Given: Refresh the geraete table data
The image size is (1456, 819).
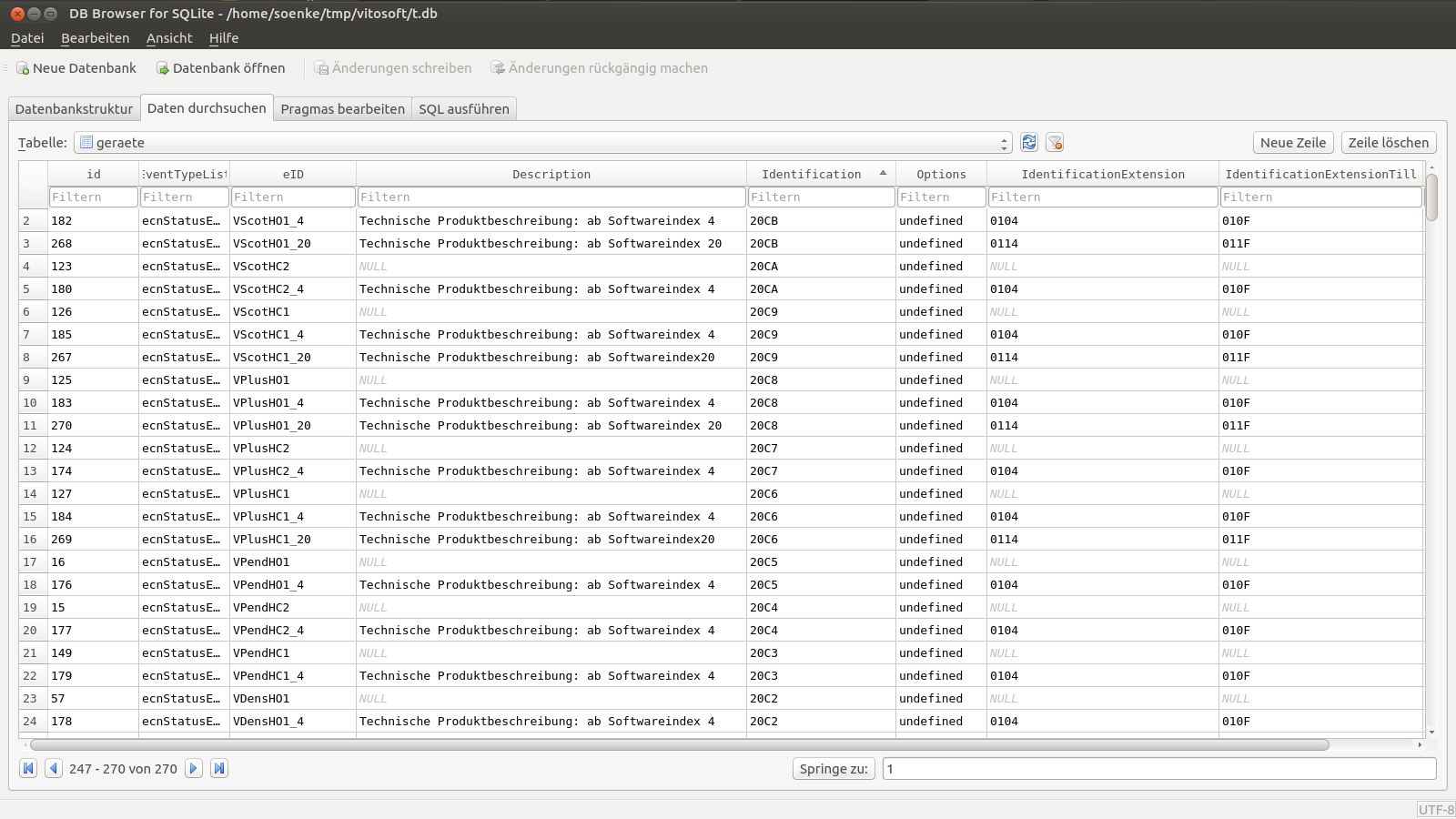Looking at the screenshot, I should tap(1028, 142).
